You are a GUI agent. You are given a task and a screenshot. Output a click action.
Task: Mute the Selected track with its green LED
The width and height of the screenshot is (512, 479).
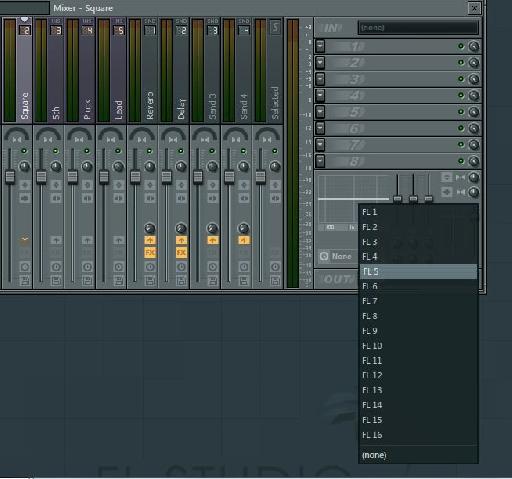click(275, 151)
